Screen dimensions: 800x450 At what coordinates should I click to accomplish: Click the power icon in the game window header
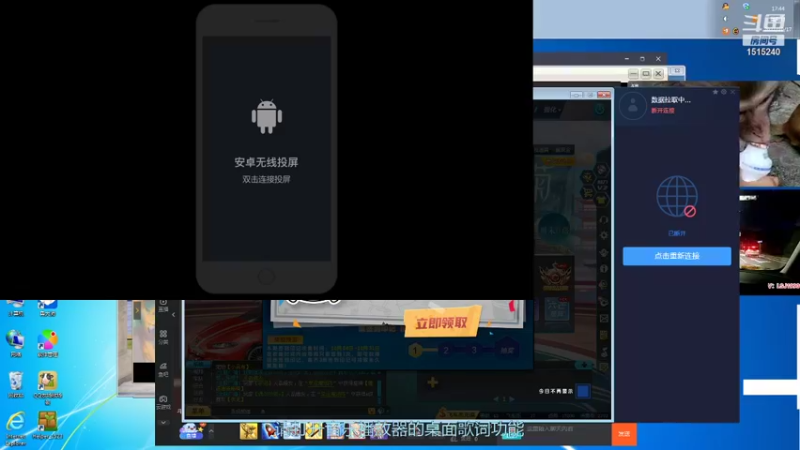tap(600, 109)
